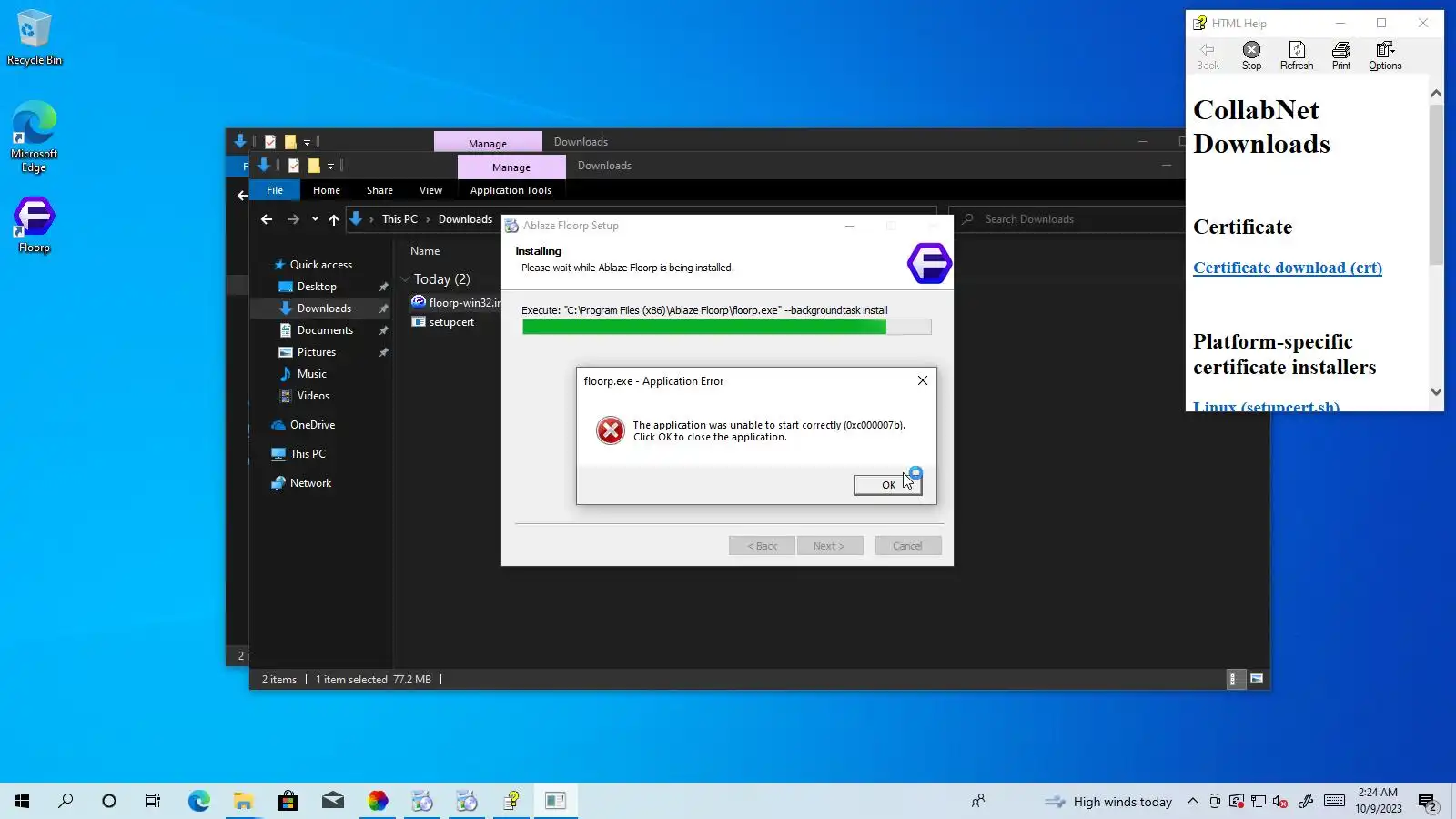Click the Name column header
Screen dimensions: 1456x819
point(425,251)
